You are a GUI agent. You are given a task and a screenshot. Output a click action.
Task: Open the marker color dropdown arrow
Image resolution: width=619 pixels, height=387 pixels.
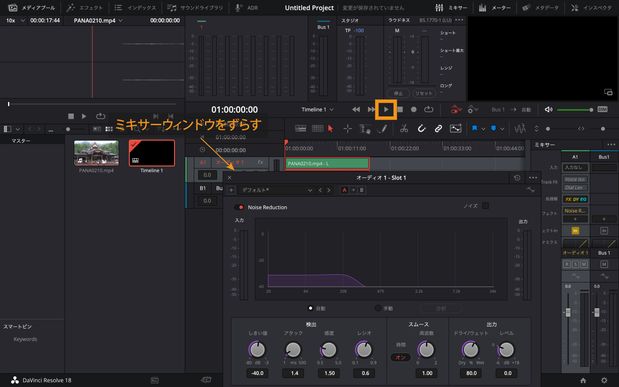point(502,129)
